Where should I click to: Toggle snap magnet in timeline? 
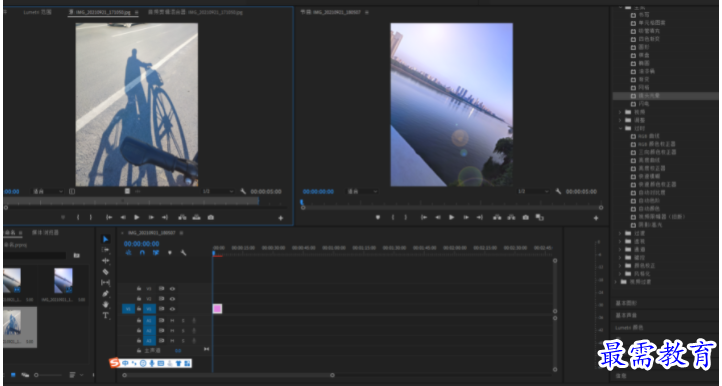pyautogui.click(x=142, y=252)
